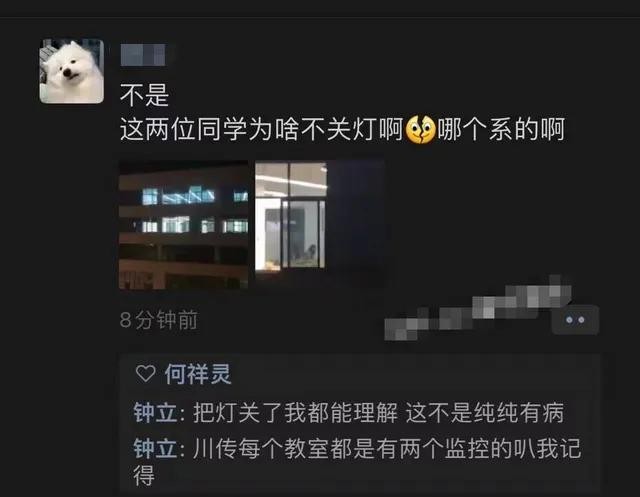
Task: Select the "不是" post text line
Action: (144, 95)
